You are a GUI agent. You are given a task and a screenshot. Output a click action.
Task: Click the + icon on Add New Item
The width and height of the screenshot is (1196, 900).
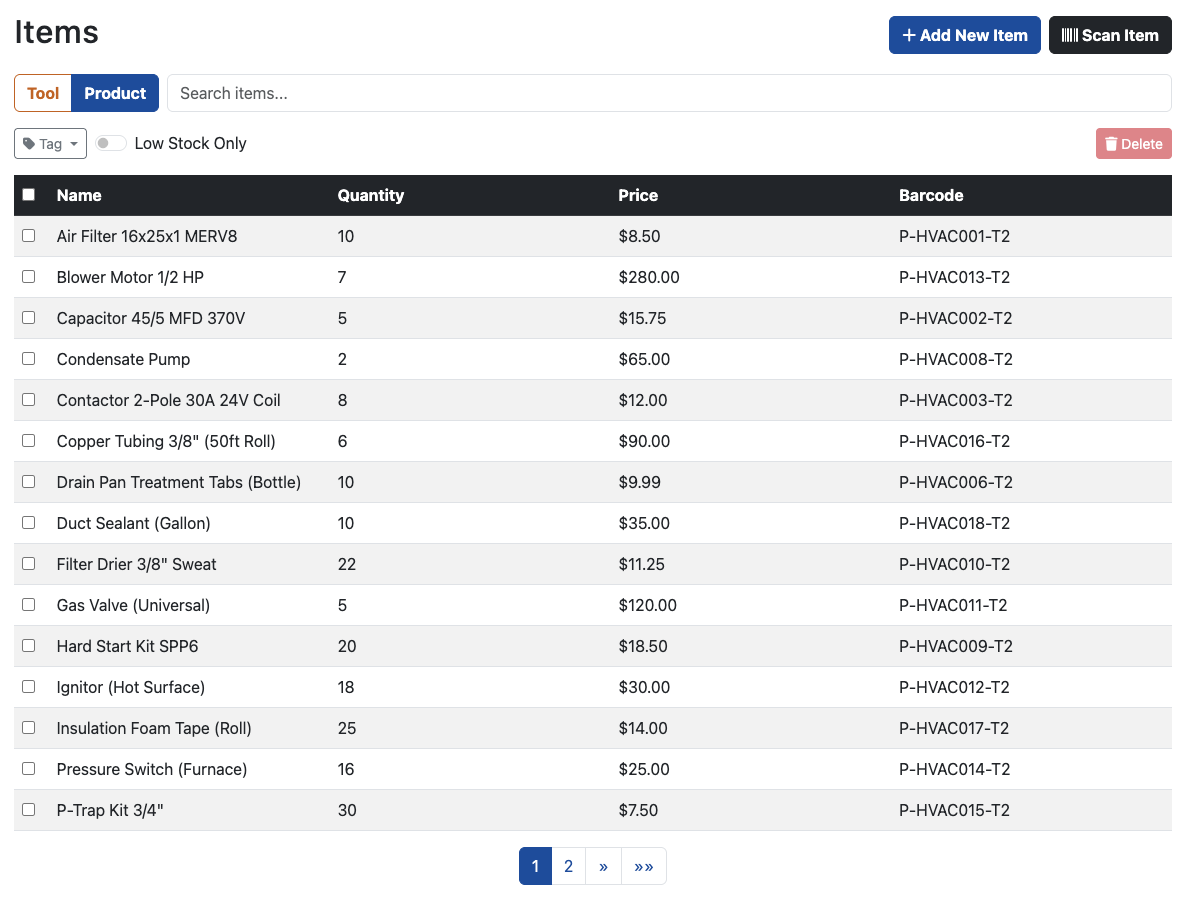[x=909, y=34]
